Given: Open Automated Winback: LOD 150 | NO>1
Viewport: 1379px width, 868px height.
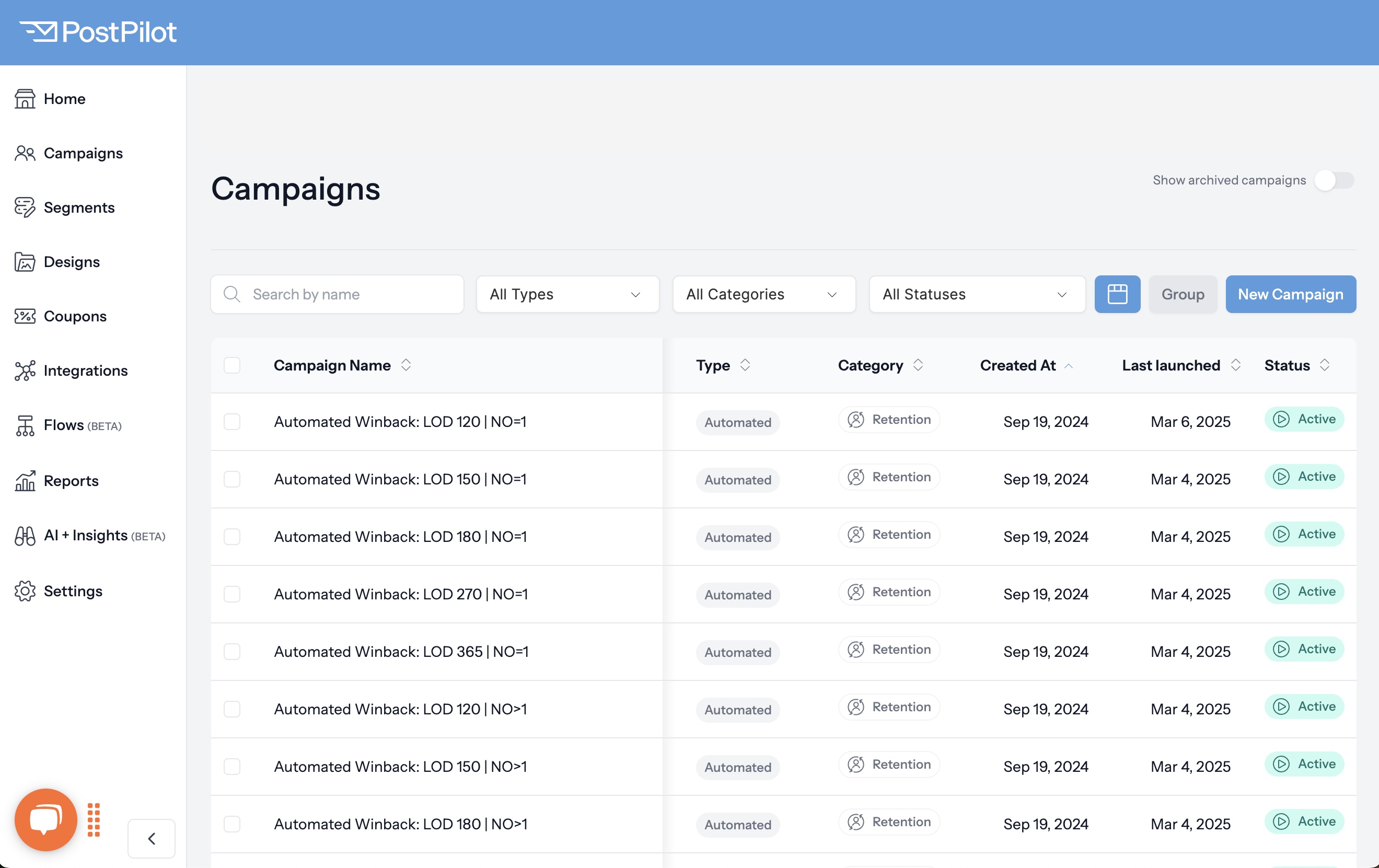Looking at the screenshot, I should (400, 767).
